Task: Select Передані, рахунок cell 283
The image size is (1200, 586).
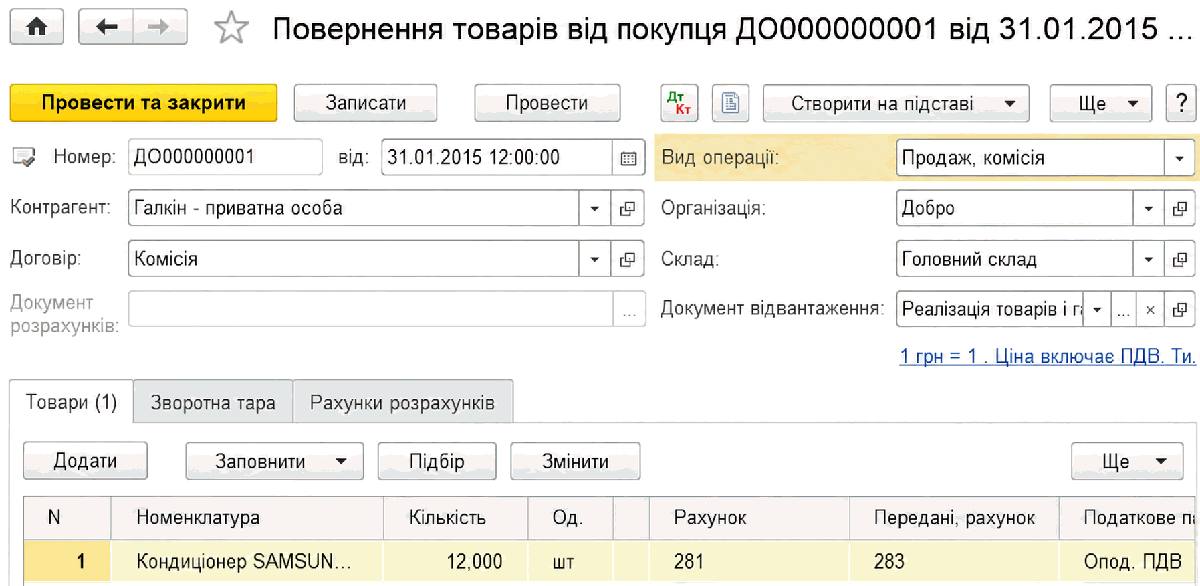Action: tap(956, 562)
